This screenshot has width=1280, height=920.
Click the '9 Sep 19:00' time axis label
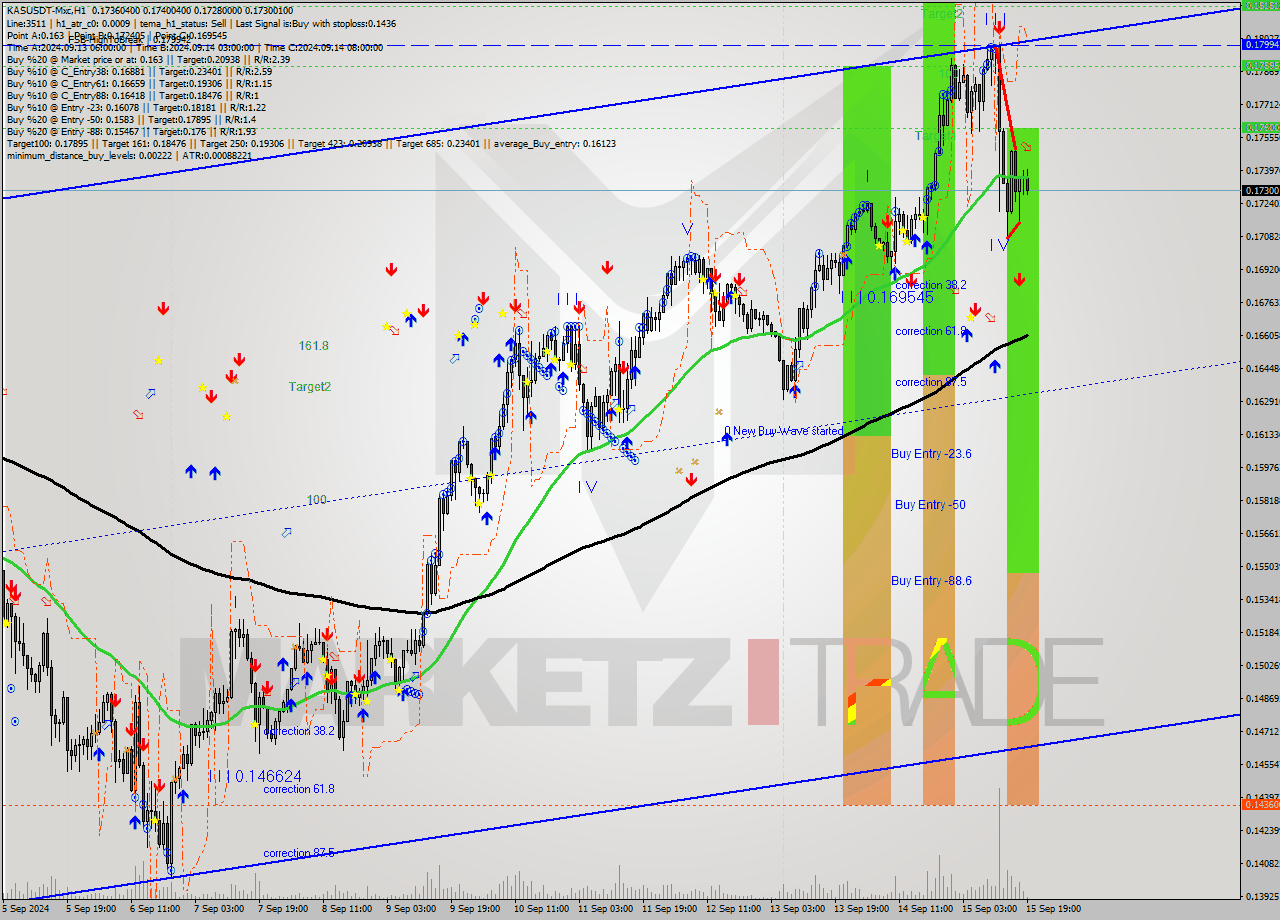coord(475,909)
